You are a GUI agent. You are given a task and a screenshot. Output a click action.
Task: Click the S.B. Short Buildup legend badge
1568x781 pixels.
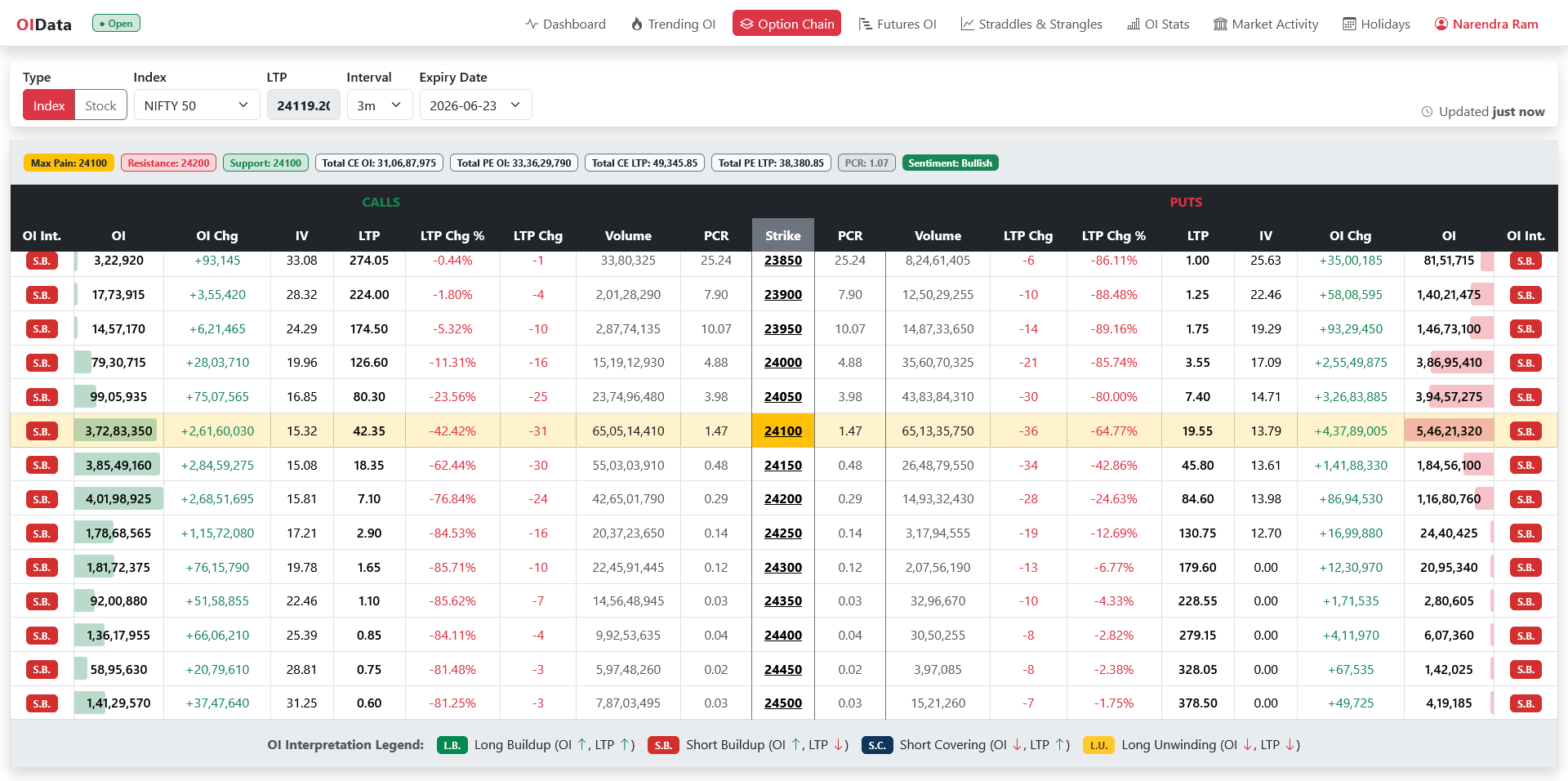[x=663, y=745]
